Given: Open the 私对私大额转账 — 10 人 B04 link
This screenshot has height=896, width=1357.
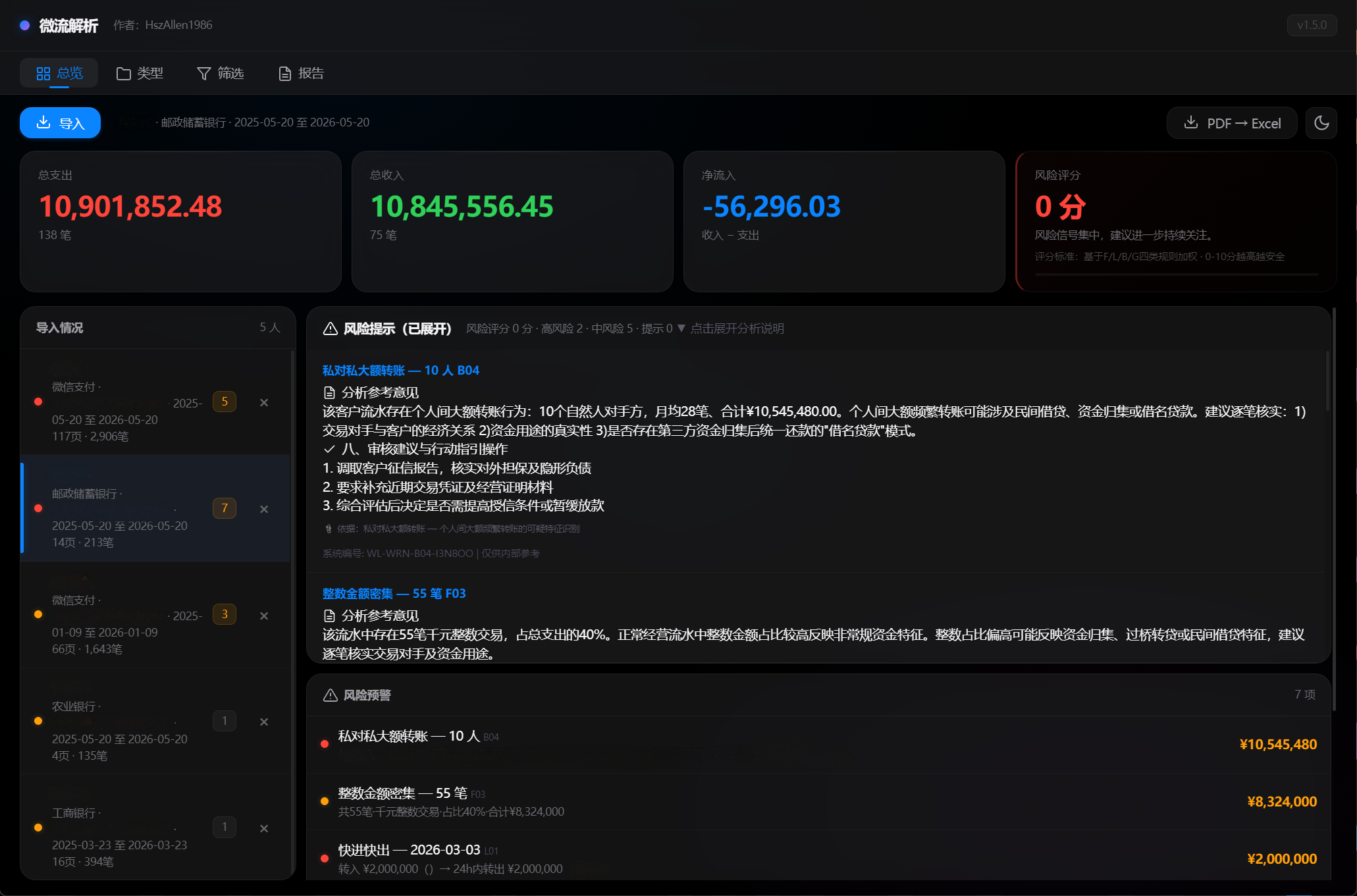Looking at the screenshot, I should click(401, 370).
